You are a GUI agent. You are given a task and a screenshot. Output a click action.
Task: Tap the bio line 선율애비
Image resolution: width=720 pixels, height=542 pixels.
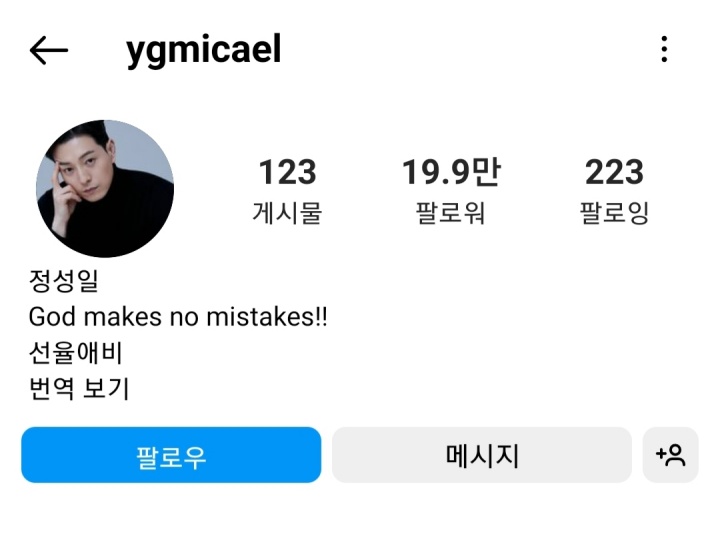[75, 353]
